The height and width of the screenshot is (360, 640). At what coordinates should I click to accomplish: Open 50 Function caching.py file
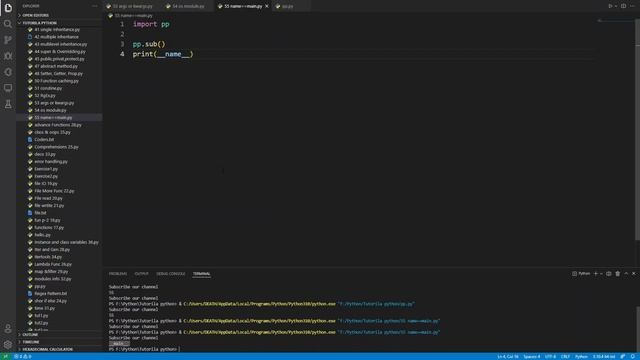coord(59,81)
